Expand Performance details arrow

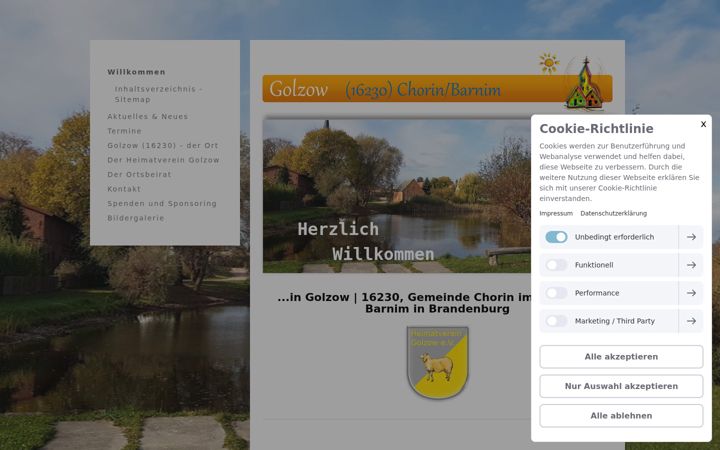click(x=691, y=293)
